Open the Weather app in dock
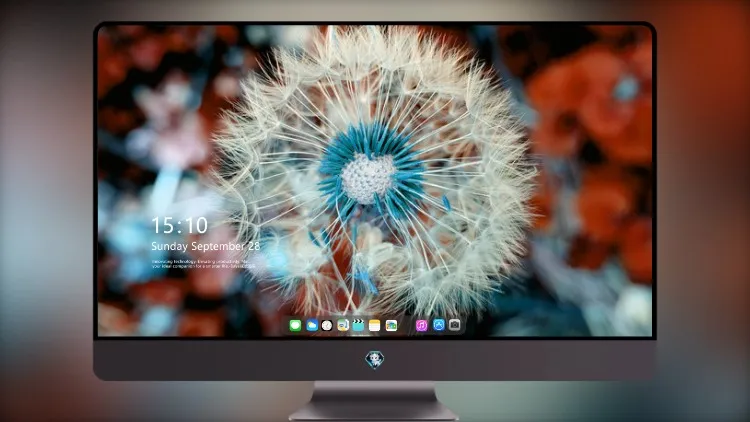Viewport: 750px width, 422px height. (311, 326)
